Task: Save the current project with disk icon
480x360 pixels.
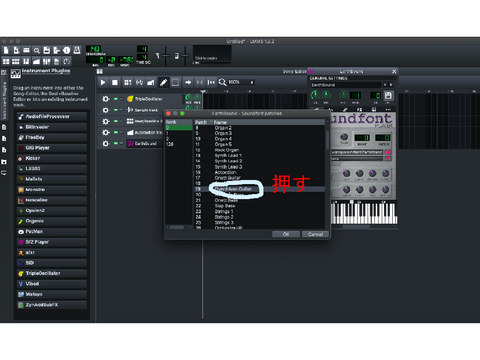Action: click(47, 50)
